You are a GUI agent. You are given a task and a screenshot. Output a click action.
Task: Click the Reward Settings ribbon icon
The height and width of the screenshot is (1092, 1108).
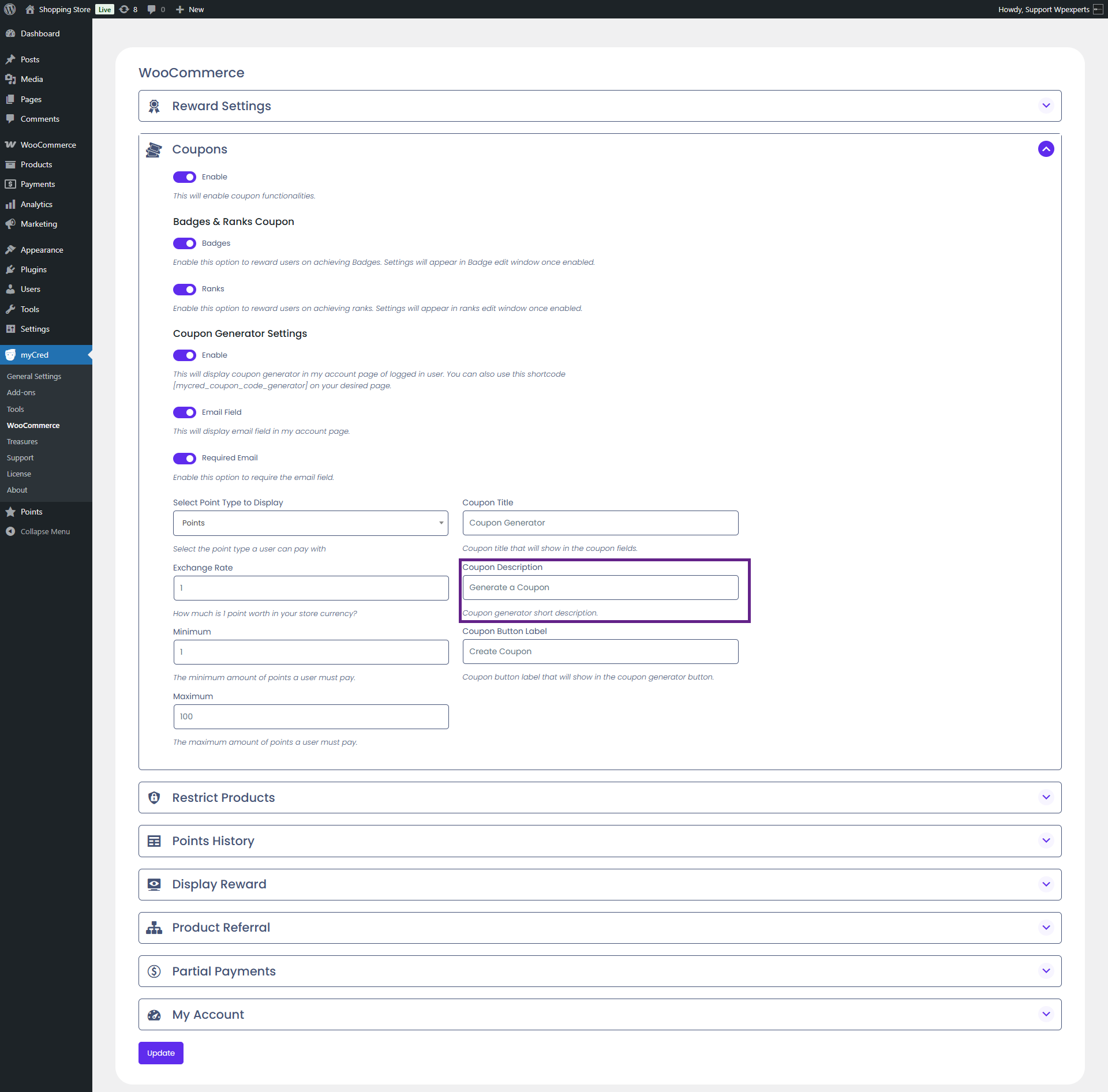click(x=154, y=106)
